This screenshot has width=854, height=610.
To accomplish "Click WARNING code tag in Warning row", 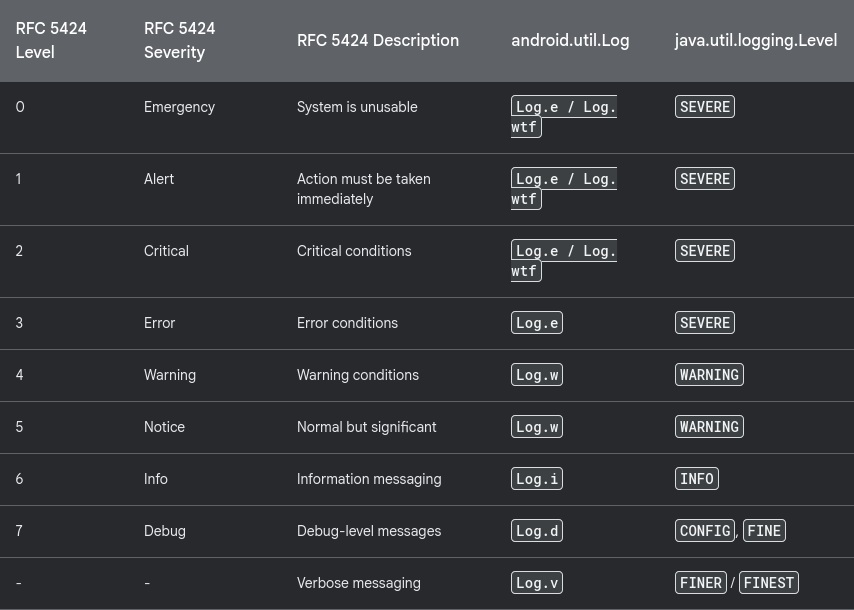I will 709,375.
